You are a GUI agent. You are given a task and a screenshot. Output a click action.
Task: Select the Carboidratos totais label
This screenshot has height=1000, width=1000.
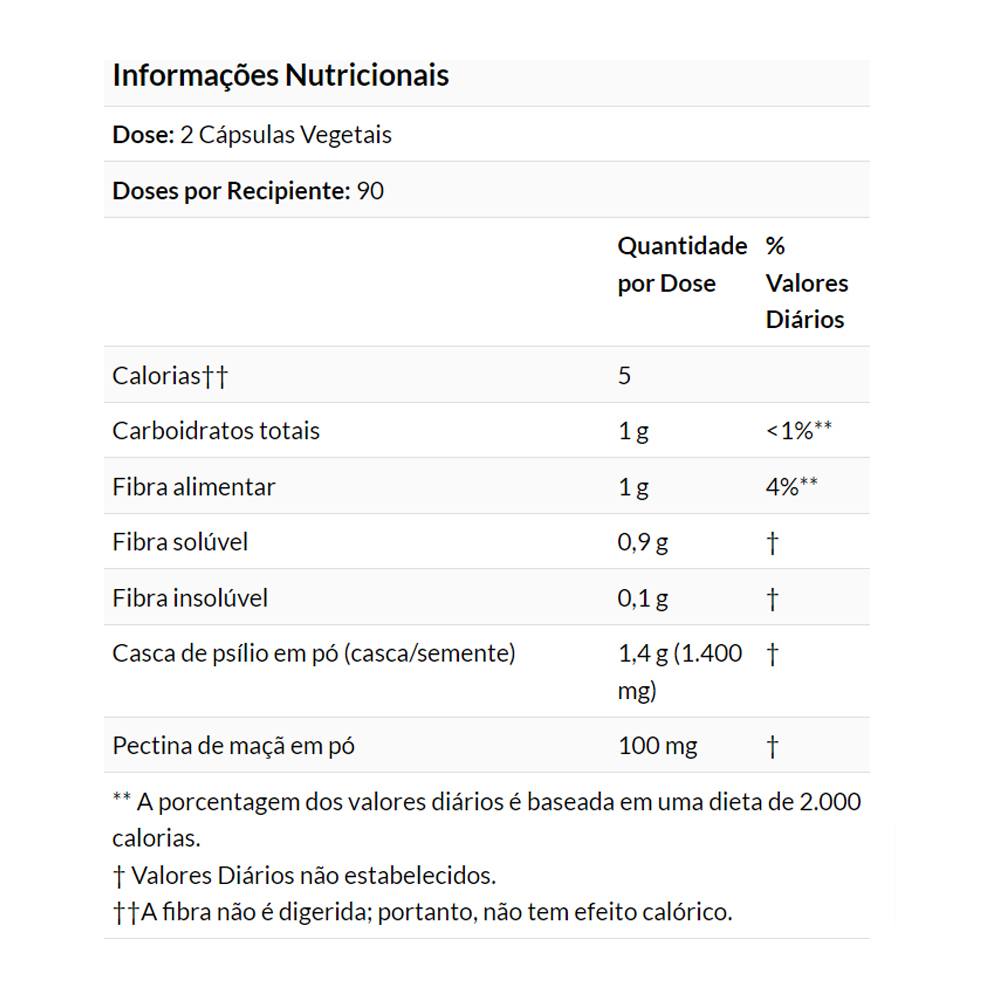[x=216, y=431]
